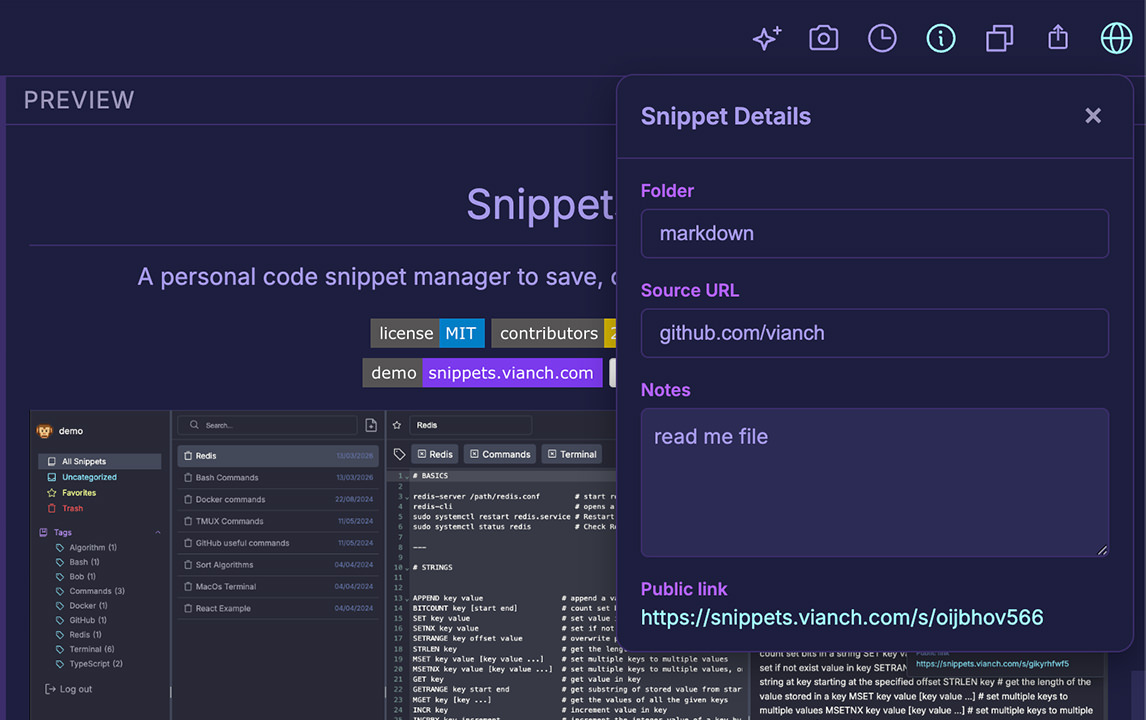Click the personal code snippet manager tagline
Viewport: 1146px width, 720px height.
tap(377, 277)
